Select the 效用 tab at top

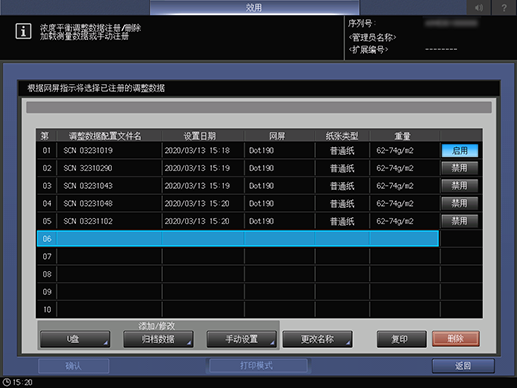point(254,7)
